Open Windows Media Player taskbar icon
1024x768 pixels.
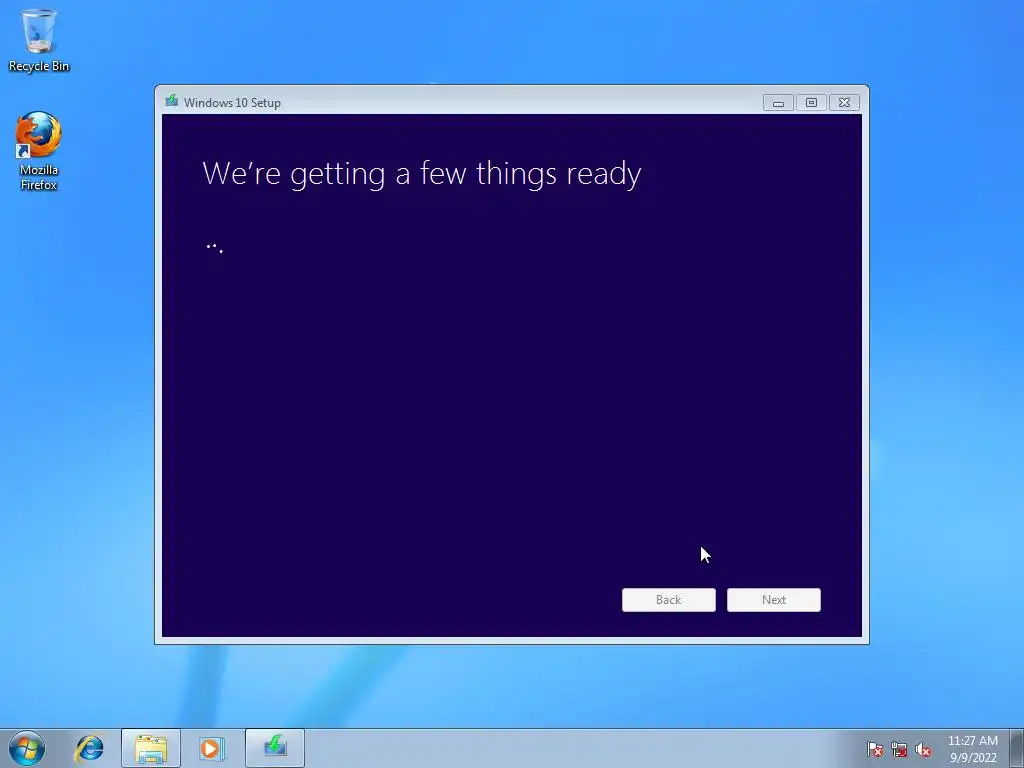pyautogui.click(x=212, y=748)
